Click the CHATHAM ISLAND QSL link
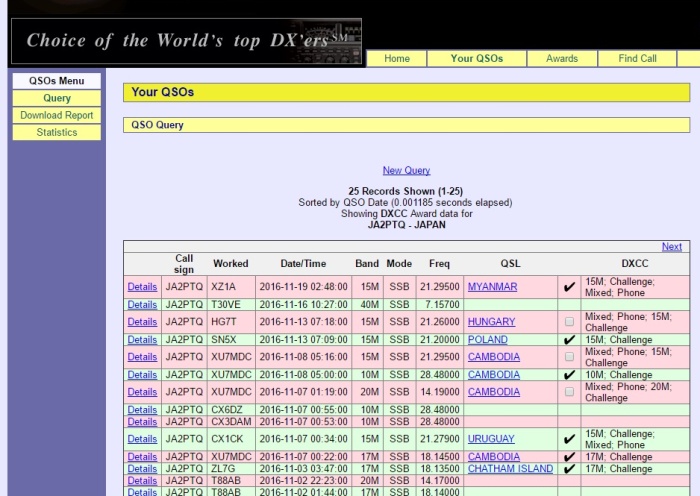This screenshot has height=496, width=700. pyautogui.click(x=510, y=469)
